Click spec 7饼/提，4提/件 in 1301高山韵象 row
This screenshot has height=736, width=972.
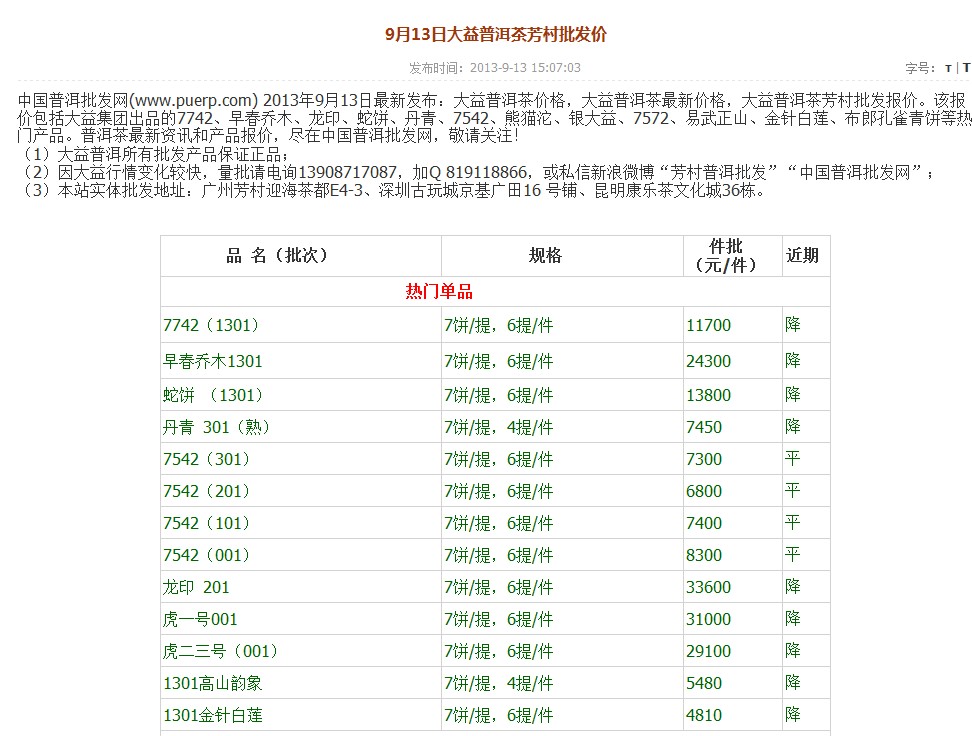click(x=498, y=683)
